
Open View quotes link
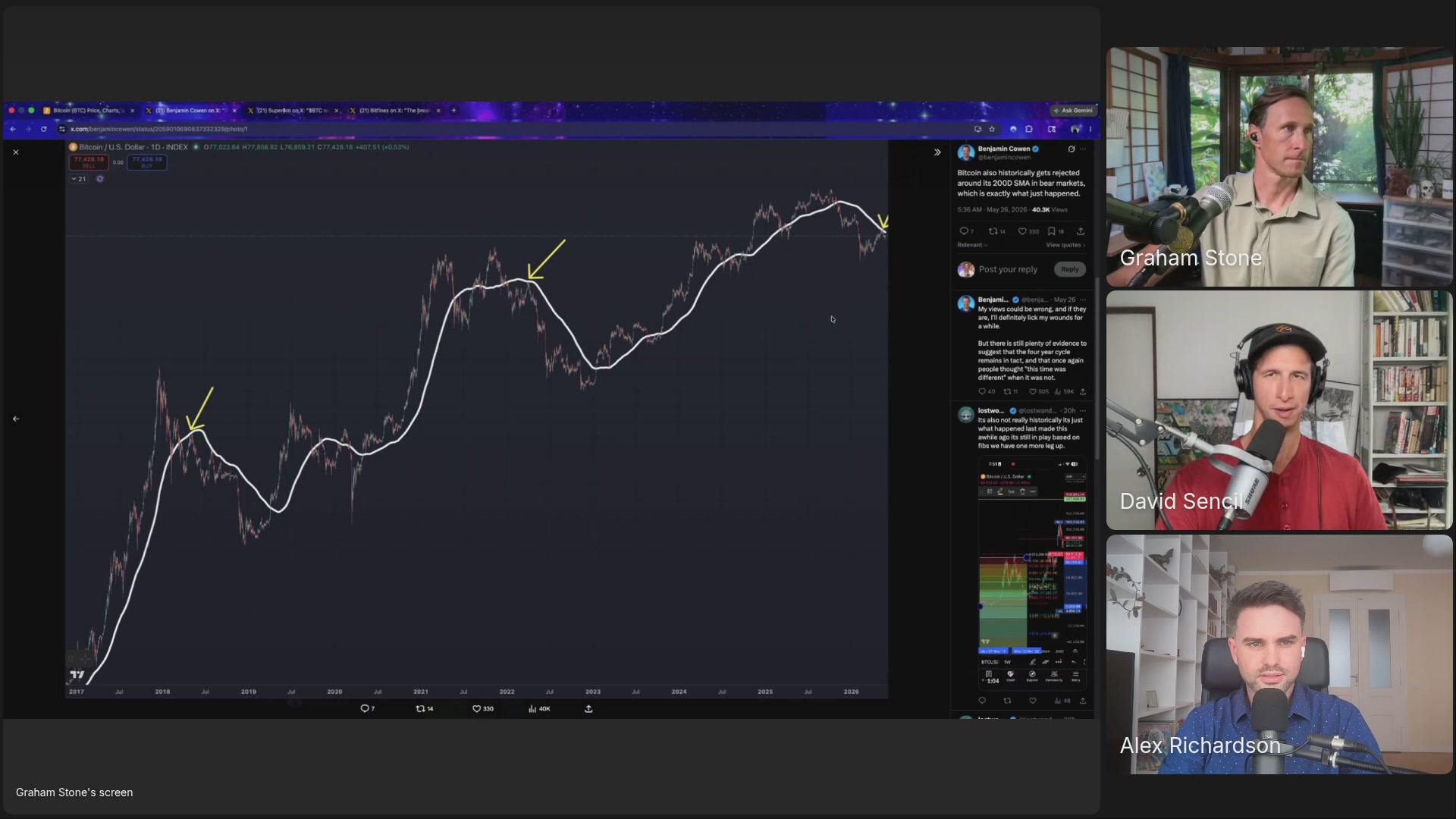point(1065,245)
